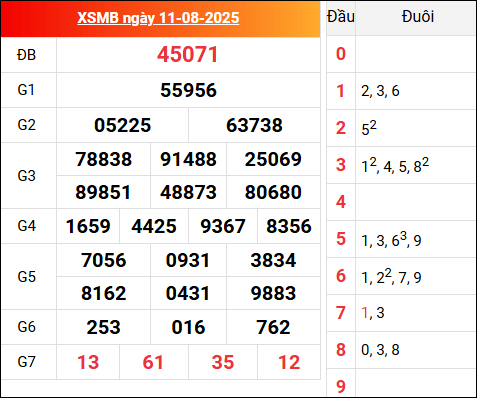Screen dimensions: 477x398
Task: Click G4 number 9367
Action: point(223,226)
